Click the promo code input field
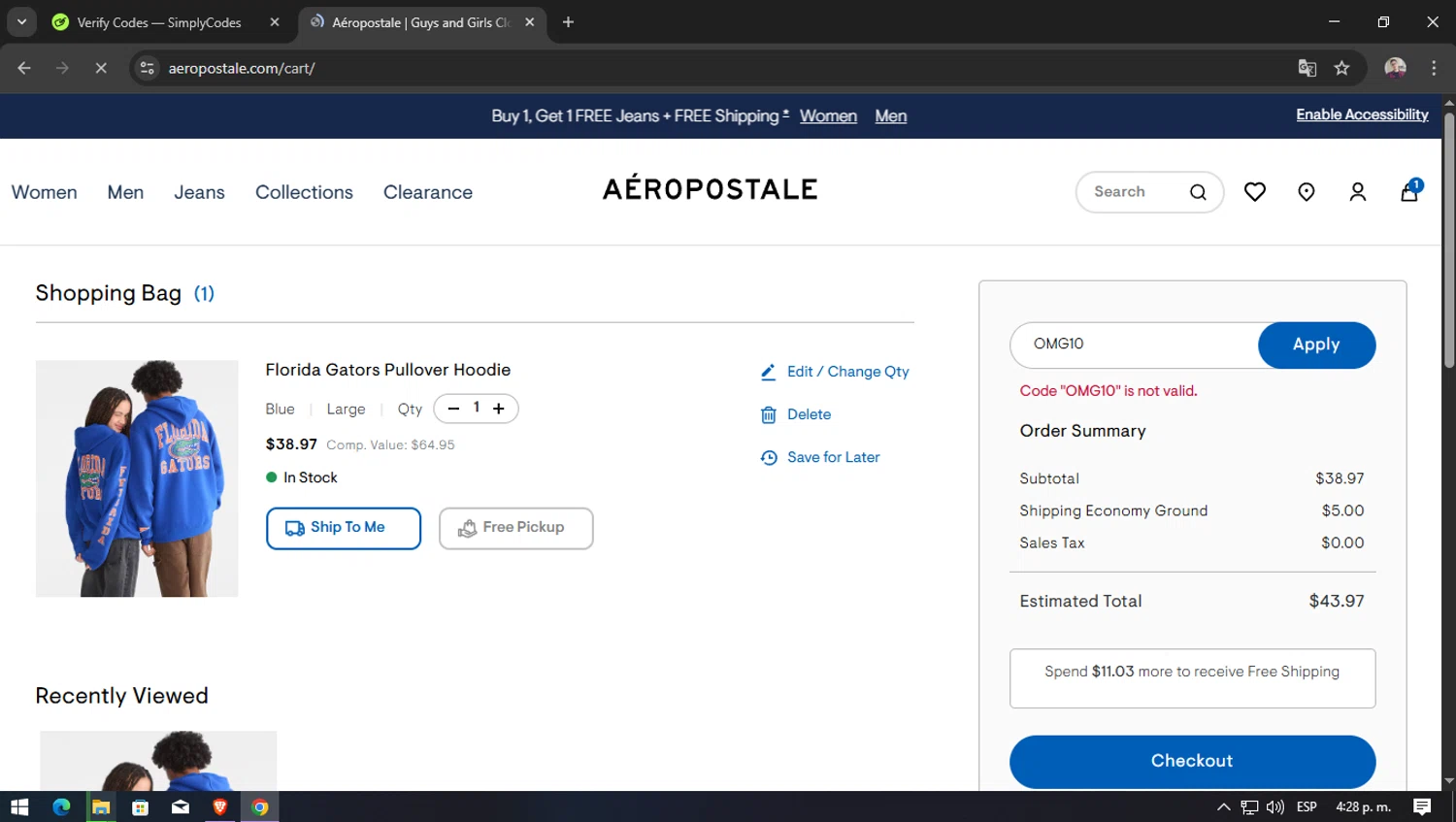The width and height of the screenshot is (1456, 822). point(1134,345)
